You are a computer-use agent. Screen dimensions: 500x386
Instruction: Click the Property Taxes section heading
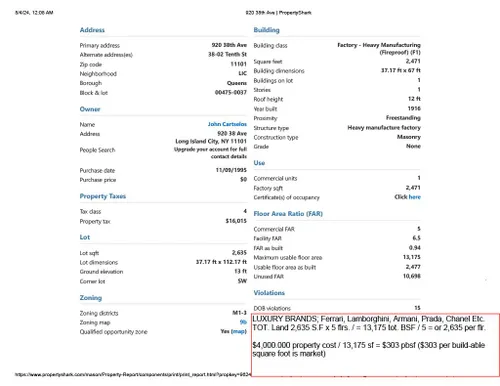pyautogui.click(x=103, y=196)
